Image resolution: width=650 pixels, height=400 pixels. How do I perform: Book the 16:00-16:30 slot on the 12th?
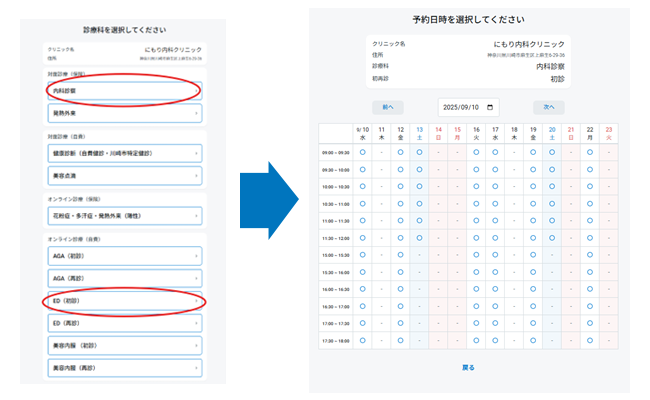pyautogui.click(x=400, y=289)
